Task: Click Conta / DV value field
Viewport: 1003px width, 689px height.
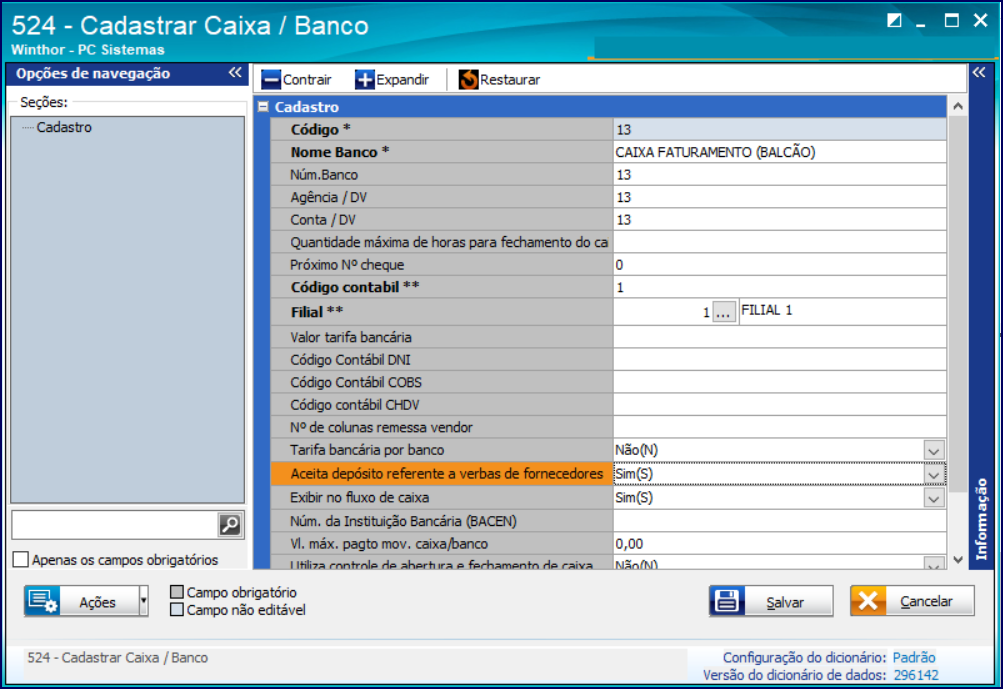Action: click(779, 219)
